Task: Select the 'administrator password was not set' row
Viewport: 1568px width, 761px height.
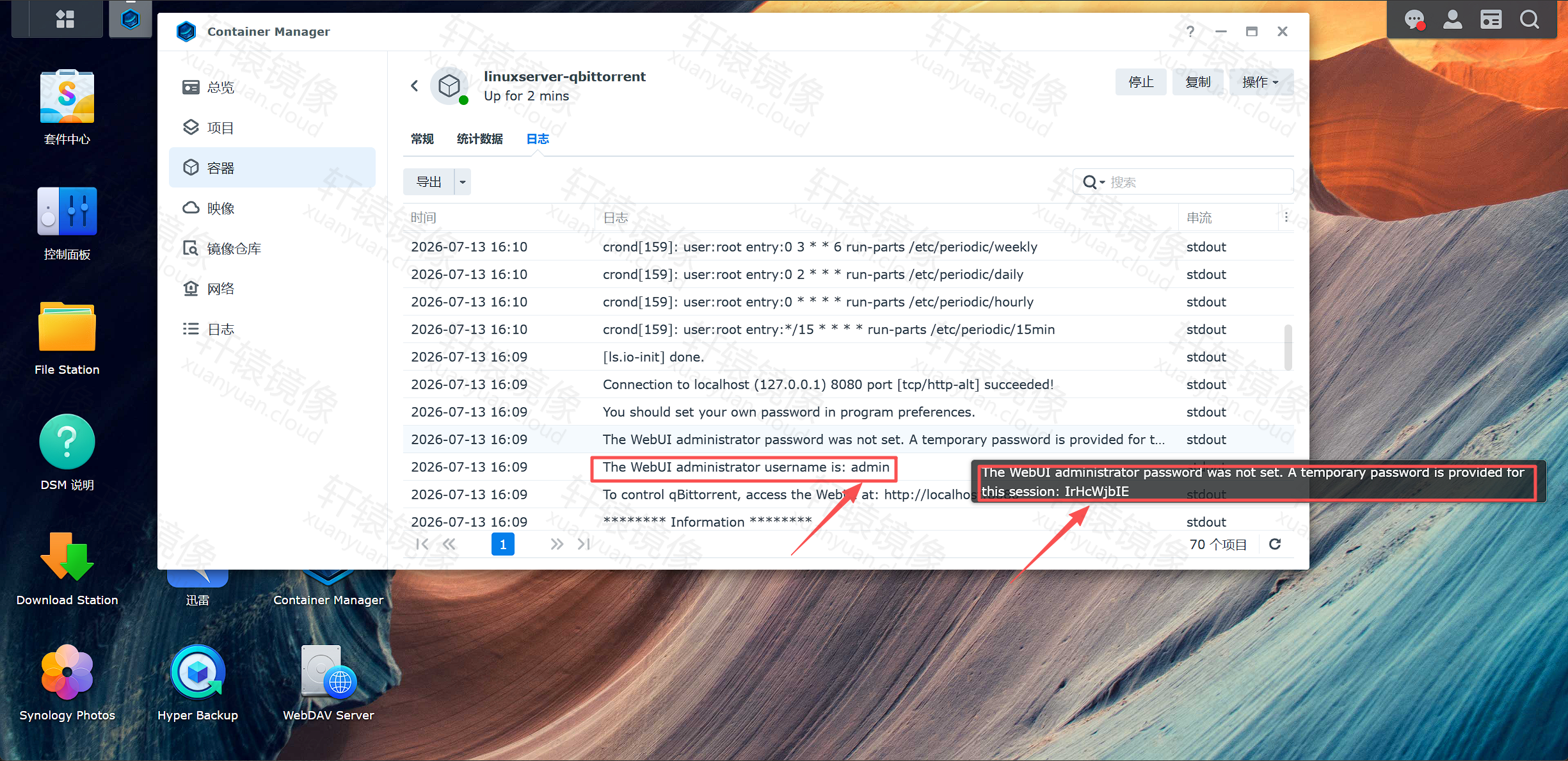Action: (849, 440)
